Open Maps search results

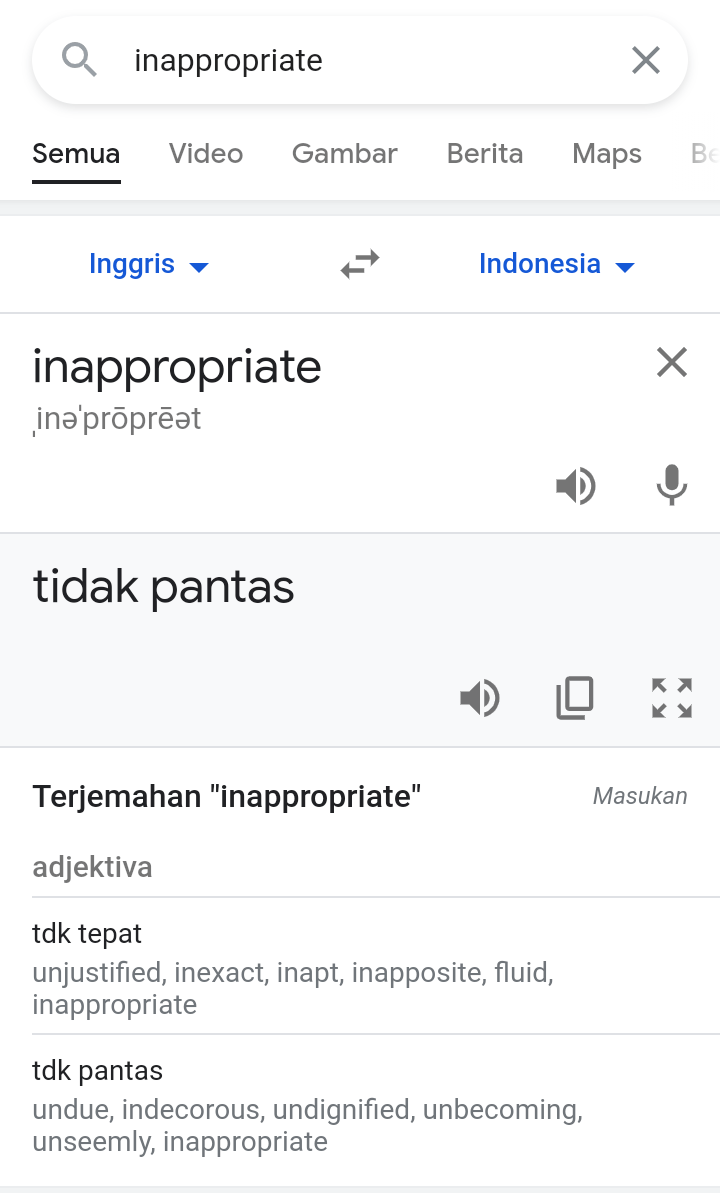click(x=606, y=154)
